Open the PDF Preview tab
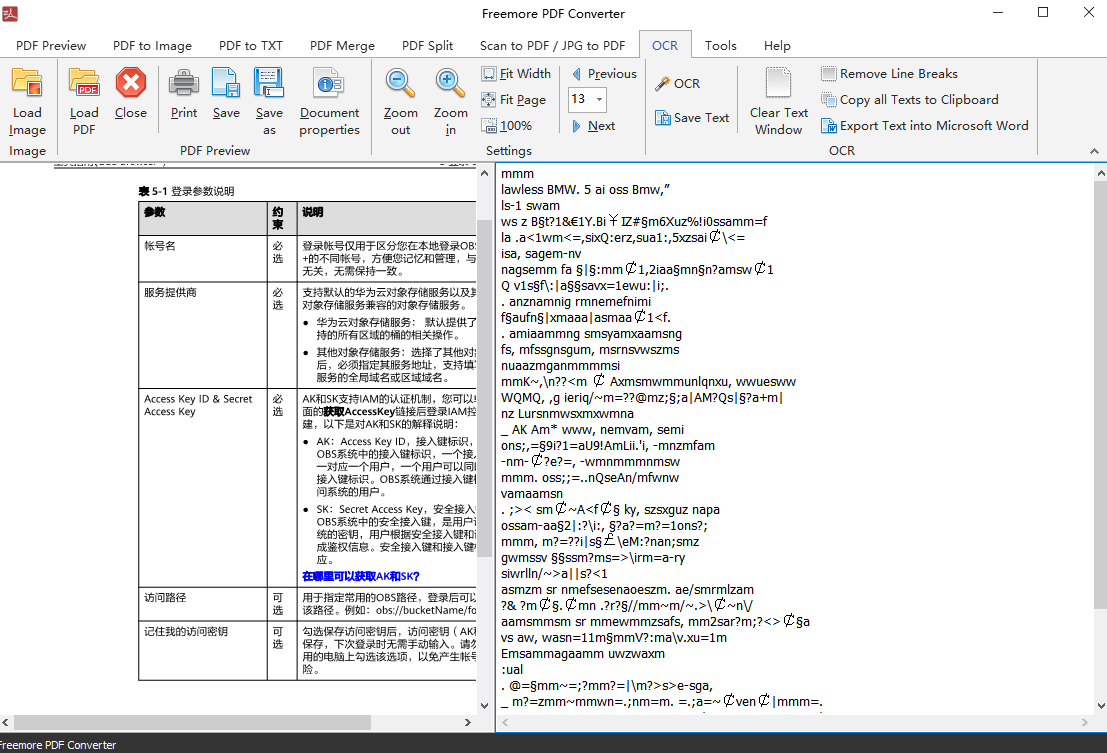 point(51,45)
